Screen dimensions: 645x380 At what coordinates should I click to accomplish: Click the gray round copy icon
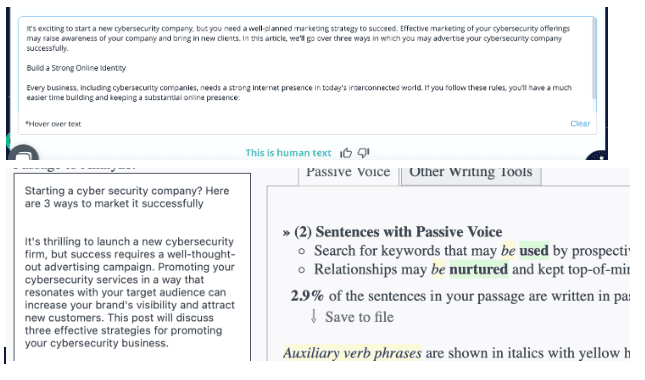[x=23, y=153]
